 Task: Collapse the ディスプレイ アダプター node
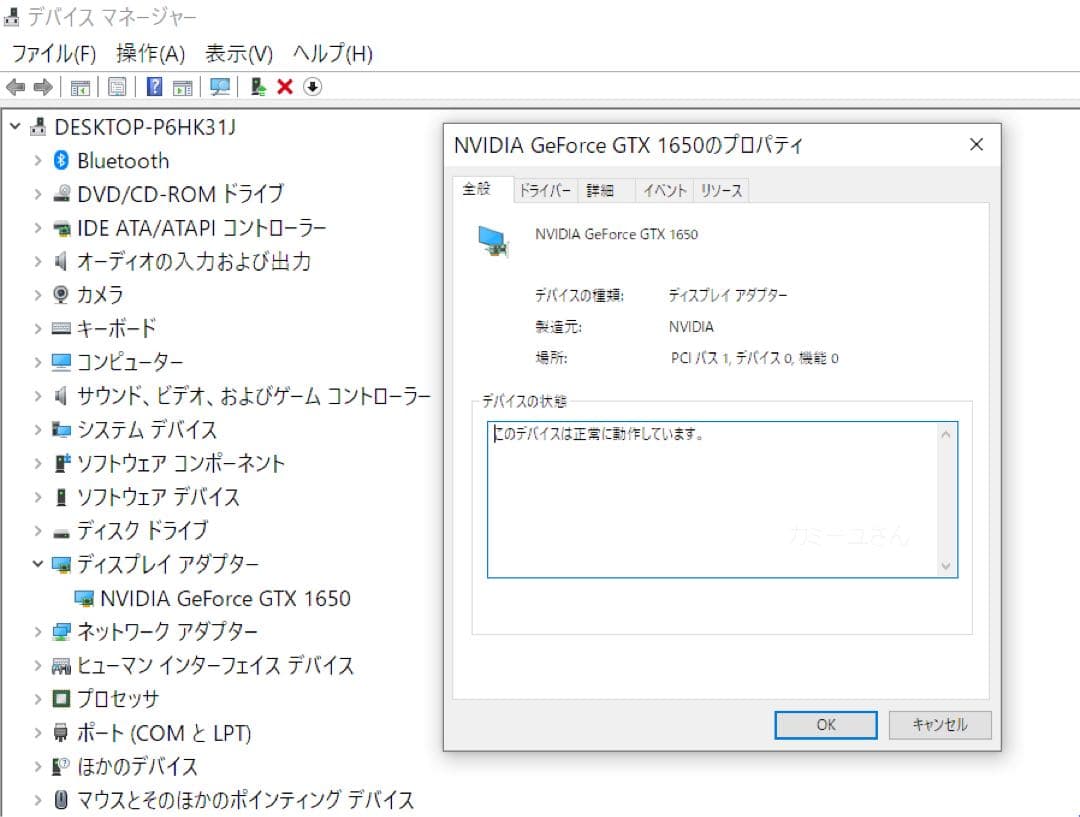point(38,564)
